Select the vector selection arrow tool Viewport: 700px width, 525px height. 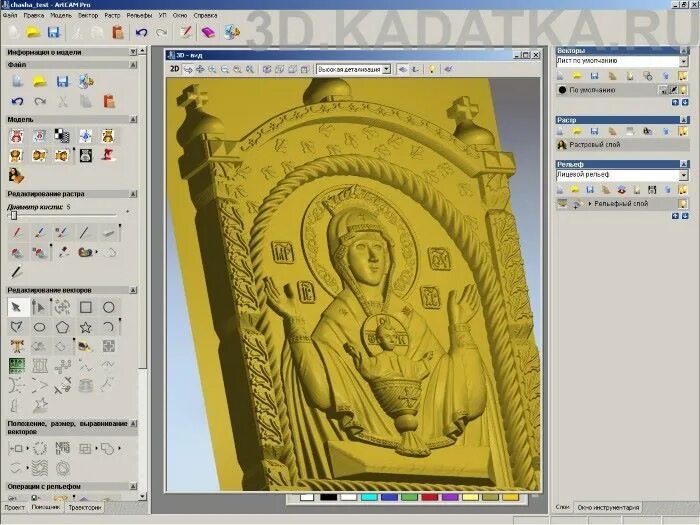coord(17,308)
